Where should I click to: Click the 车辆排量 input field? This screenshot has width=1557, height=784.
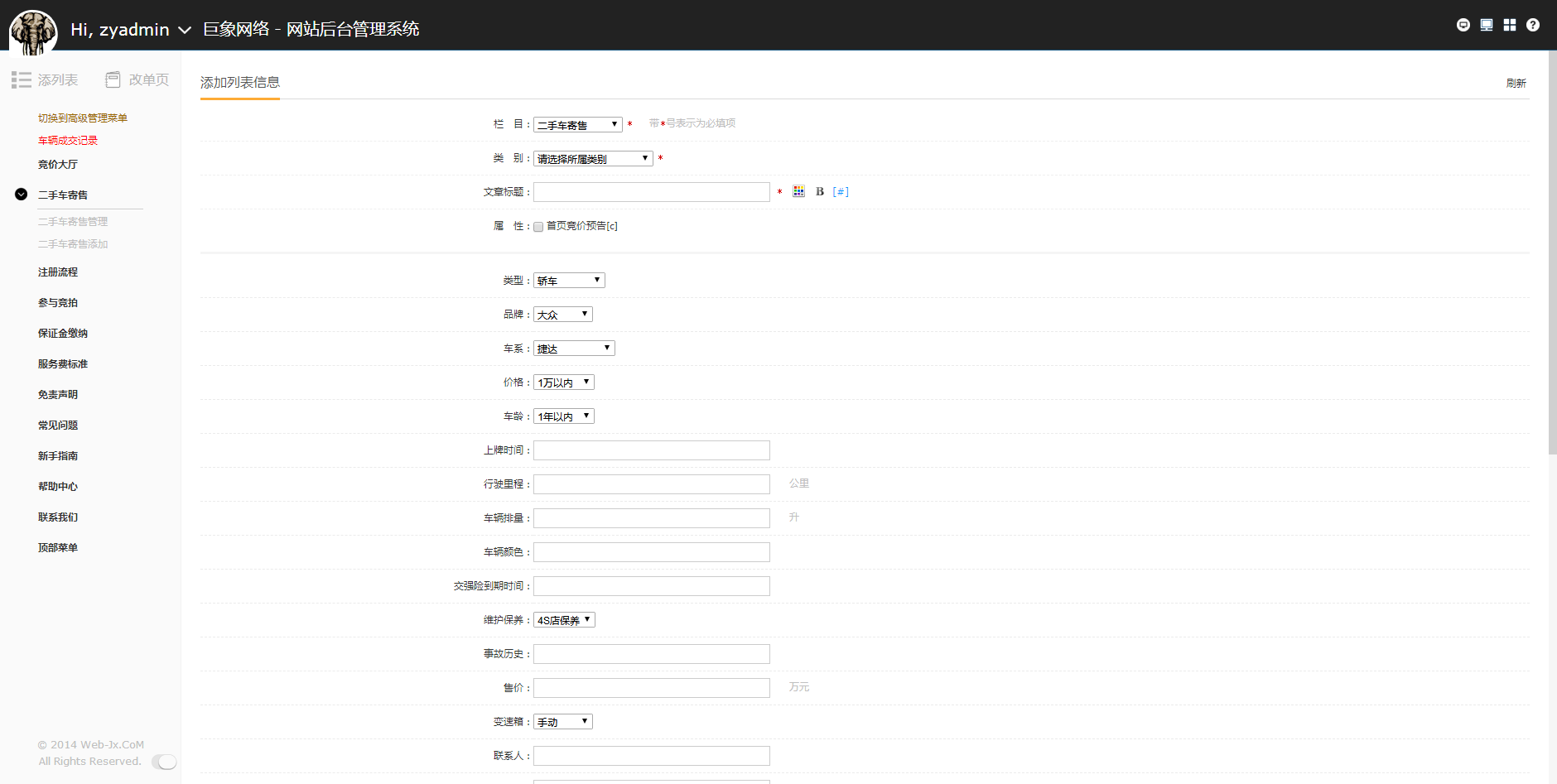[x=652, y=518]
